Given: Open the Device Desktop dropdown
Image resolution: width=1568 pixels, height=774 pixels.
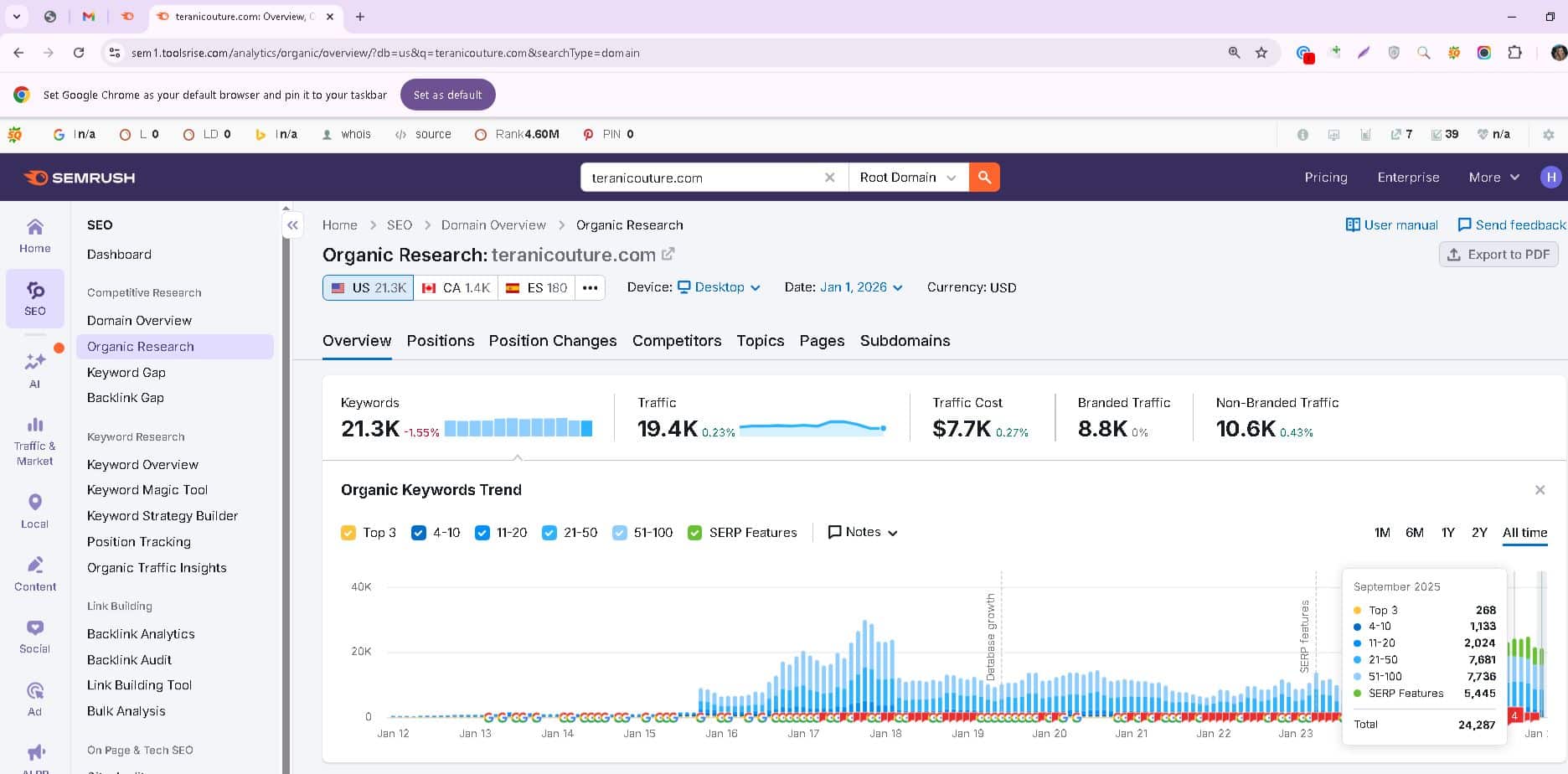Looking at the screenshot, I should tap(719, 287).
